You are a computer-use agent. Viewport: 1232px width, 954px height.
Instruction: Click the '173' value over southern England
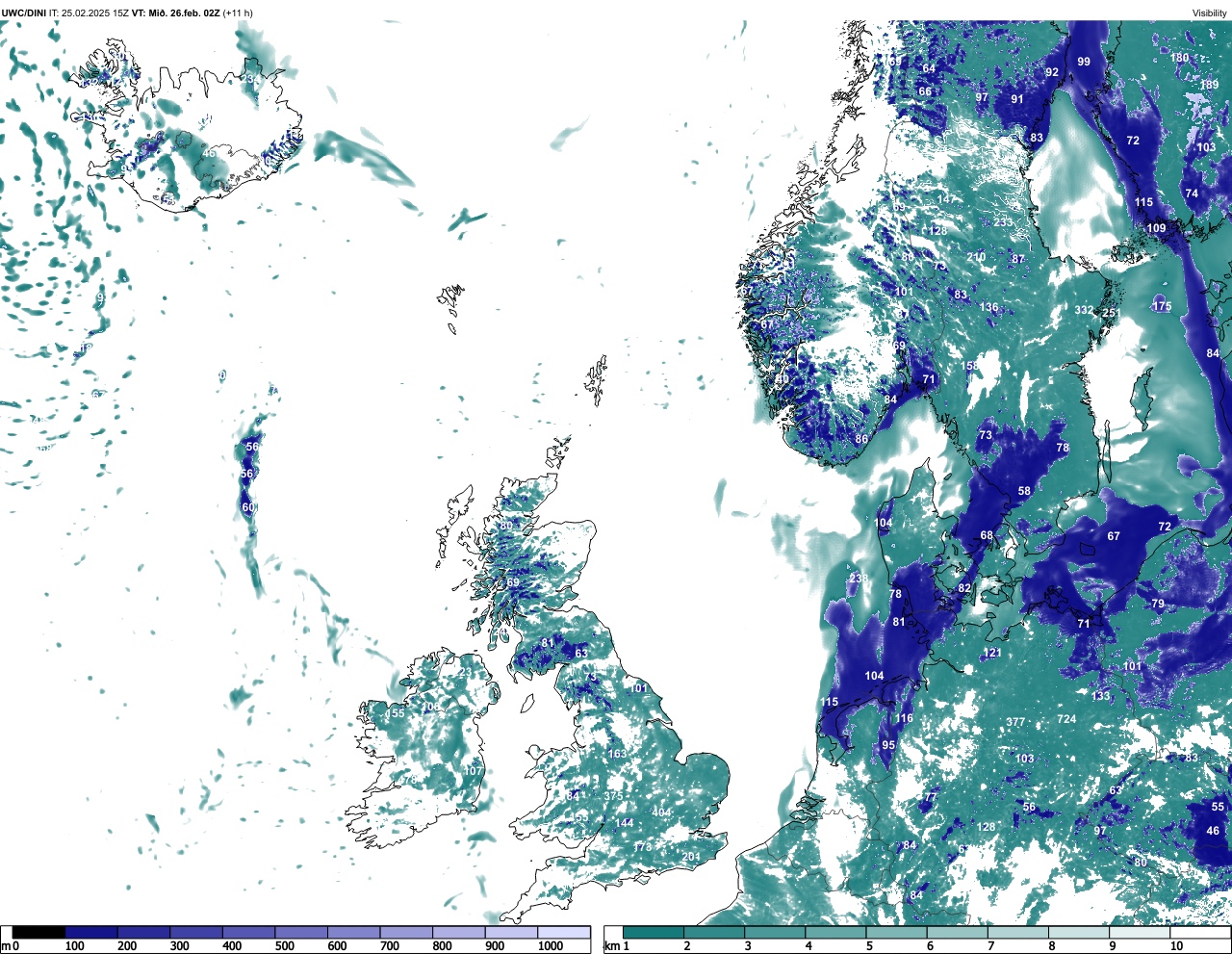[x=643, y=846]
